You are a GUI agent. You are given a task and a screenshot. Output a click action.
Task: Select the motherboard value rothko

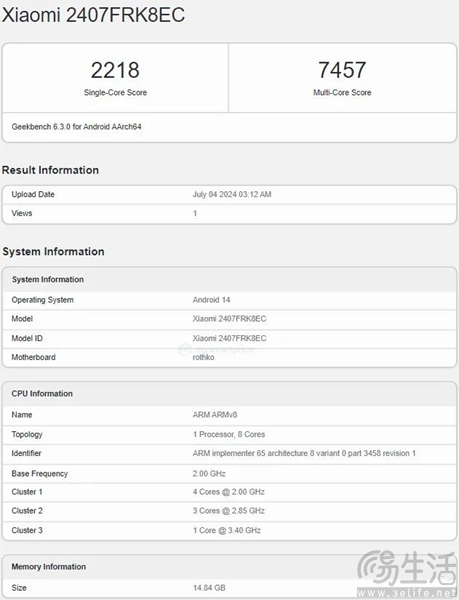coord(203,357)
